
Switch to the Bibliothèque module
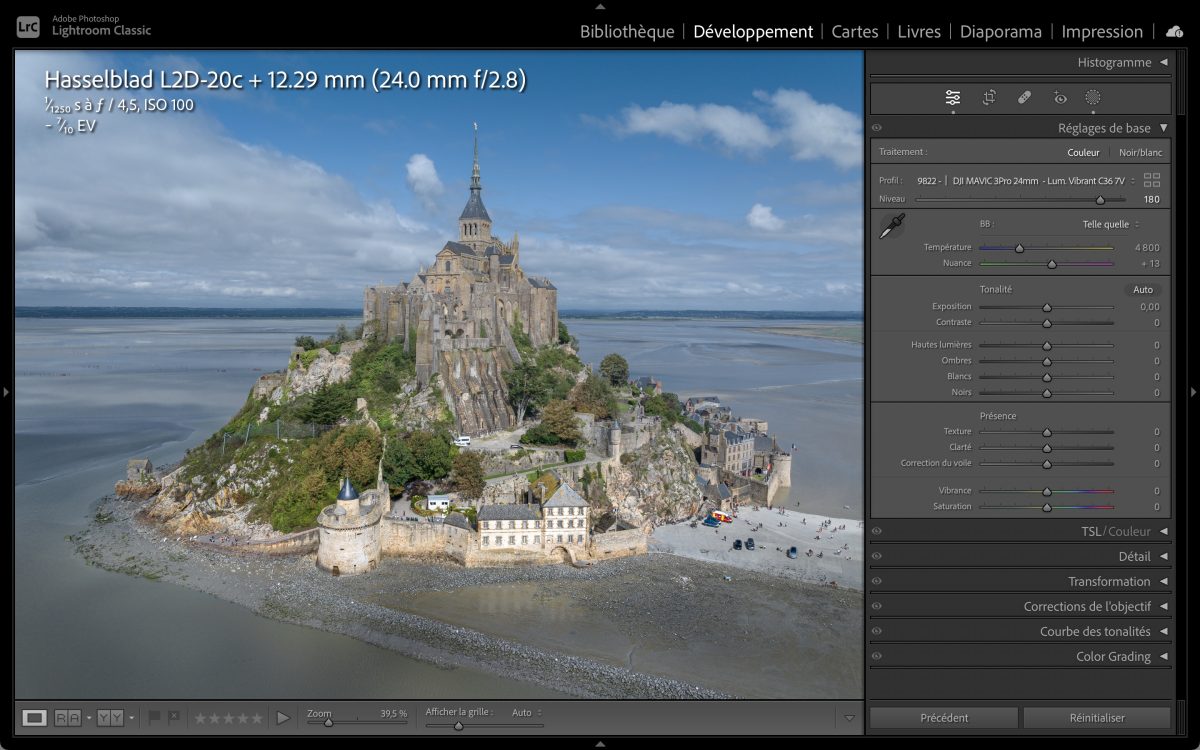tap(627, 31)
